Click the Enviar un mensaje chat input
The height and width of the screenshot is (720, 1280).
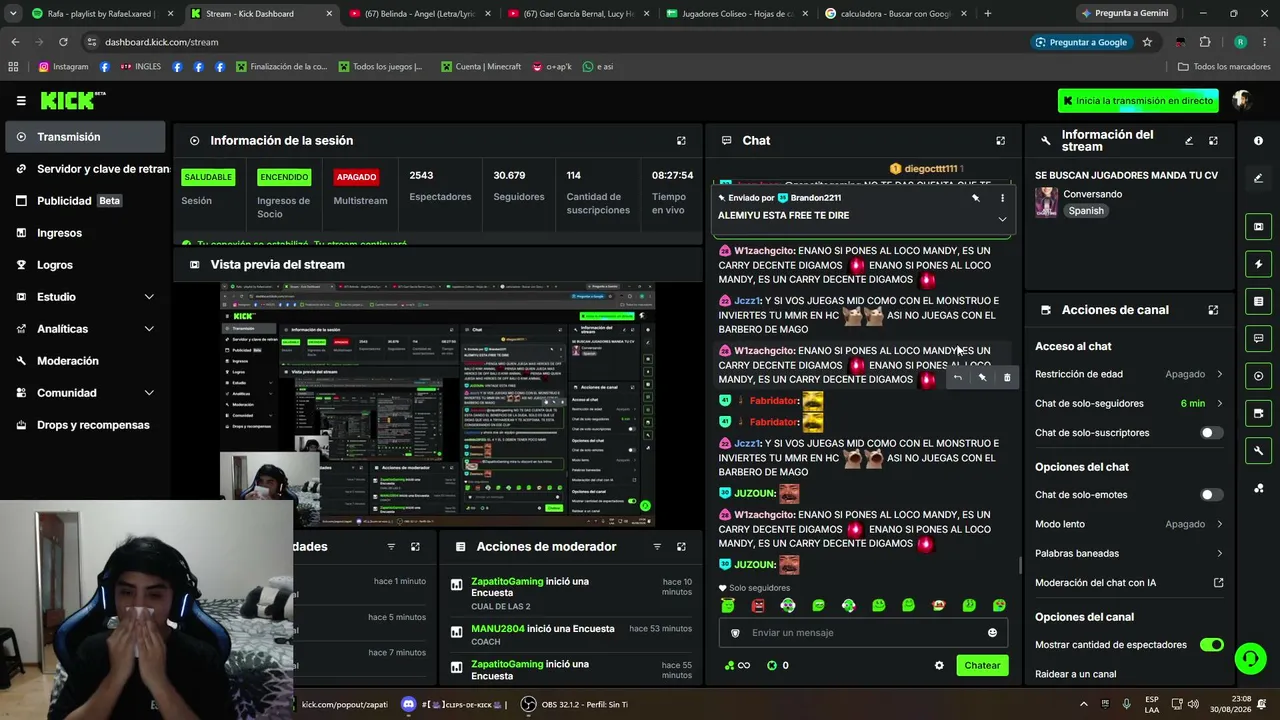(x=861, y=633)
